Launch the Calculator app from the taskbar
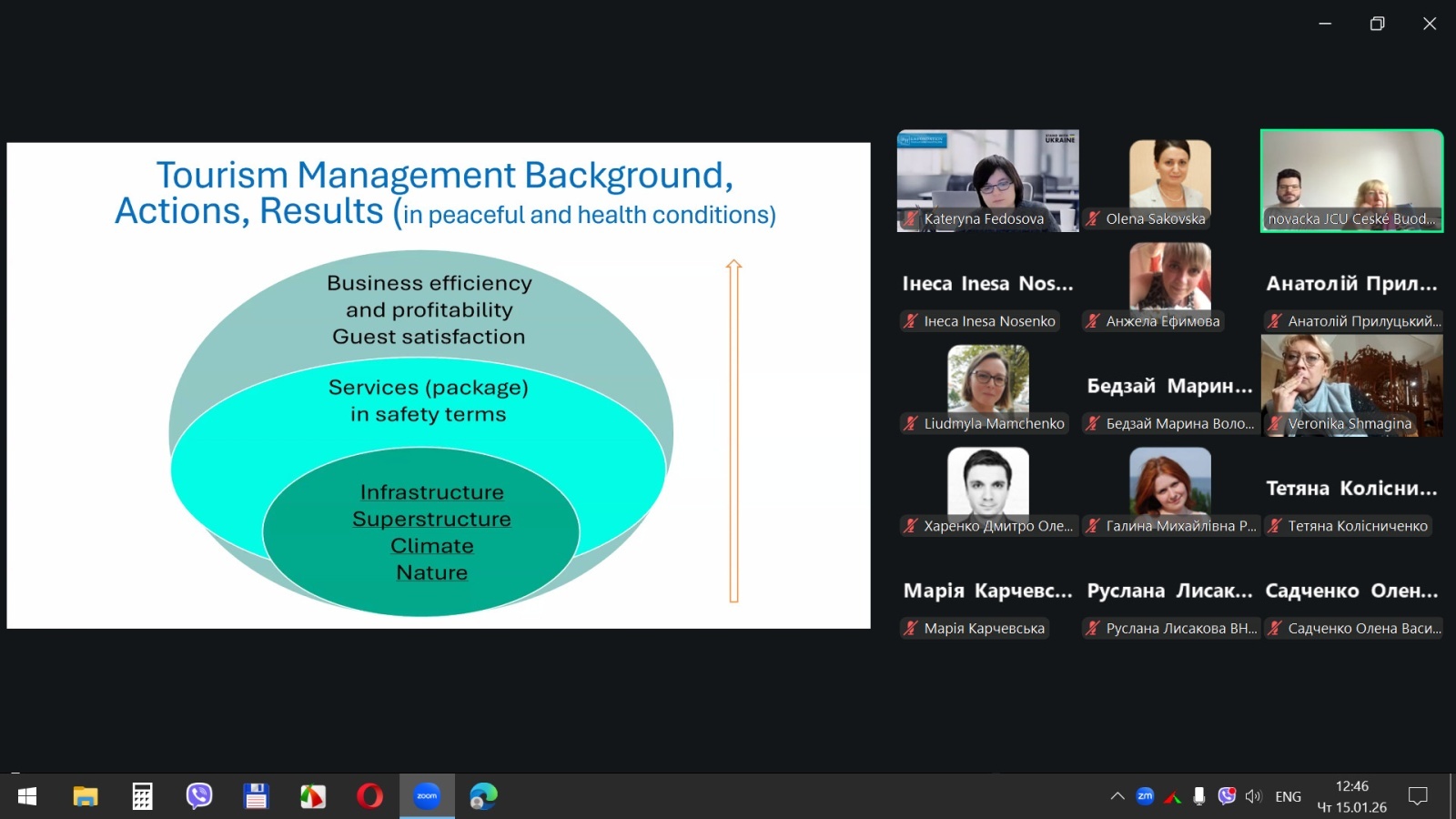The image size is (1456, 819). click(142, 796)
